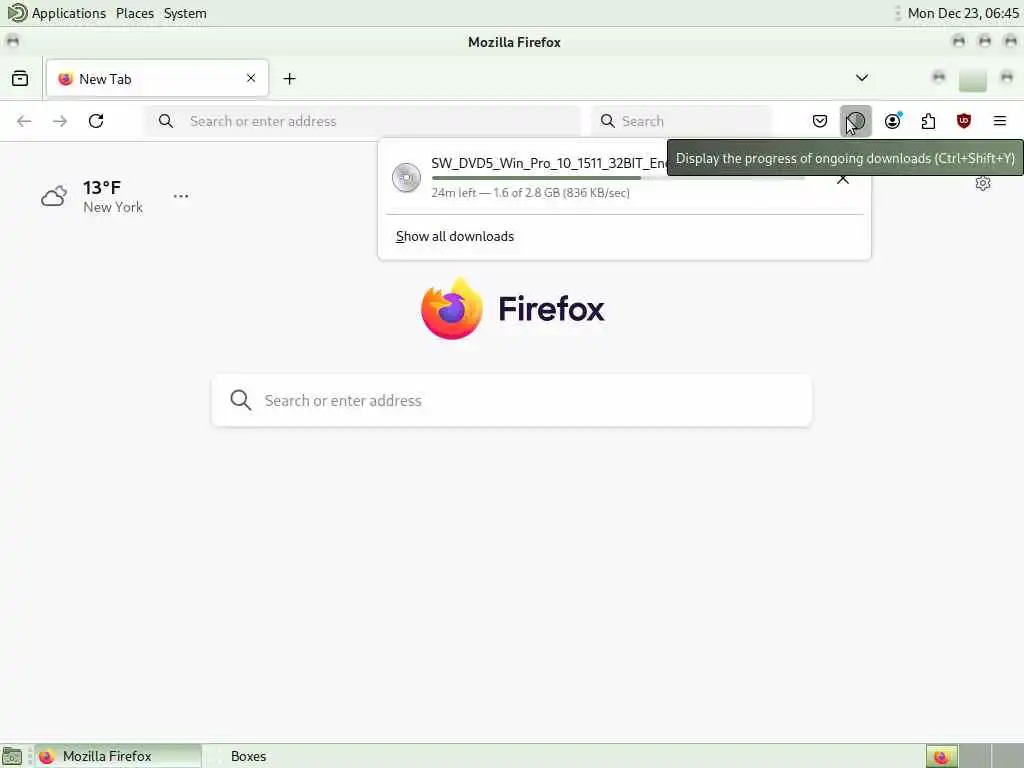Click the disc file icon in downloads
This screenshot has width=1024, height=768.
406,178
